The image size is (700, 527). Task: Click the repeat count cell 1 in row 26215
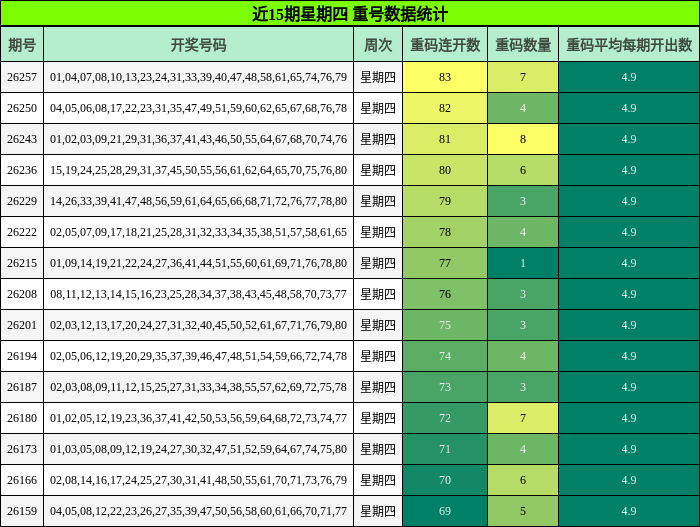523,263
